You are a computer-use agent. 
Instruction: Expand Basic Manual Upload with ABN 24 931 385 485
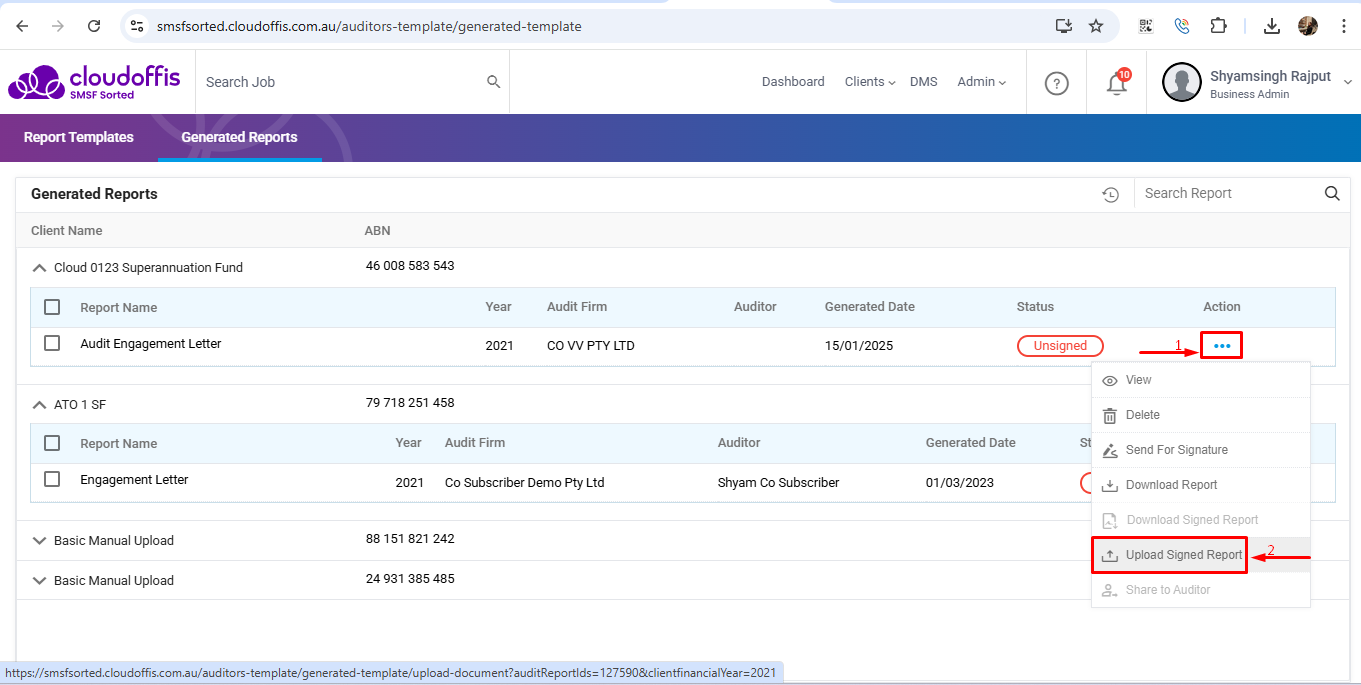click(40, 581)
